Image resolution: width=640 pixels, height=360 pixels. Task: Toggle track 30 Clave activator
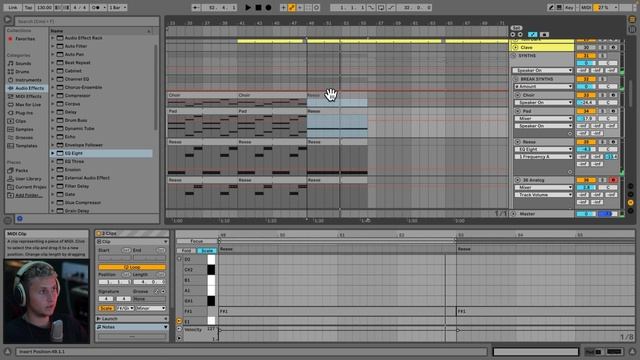(586, 47)
